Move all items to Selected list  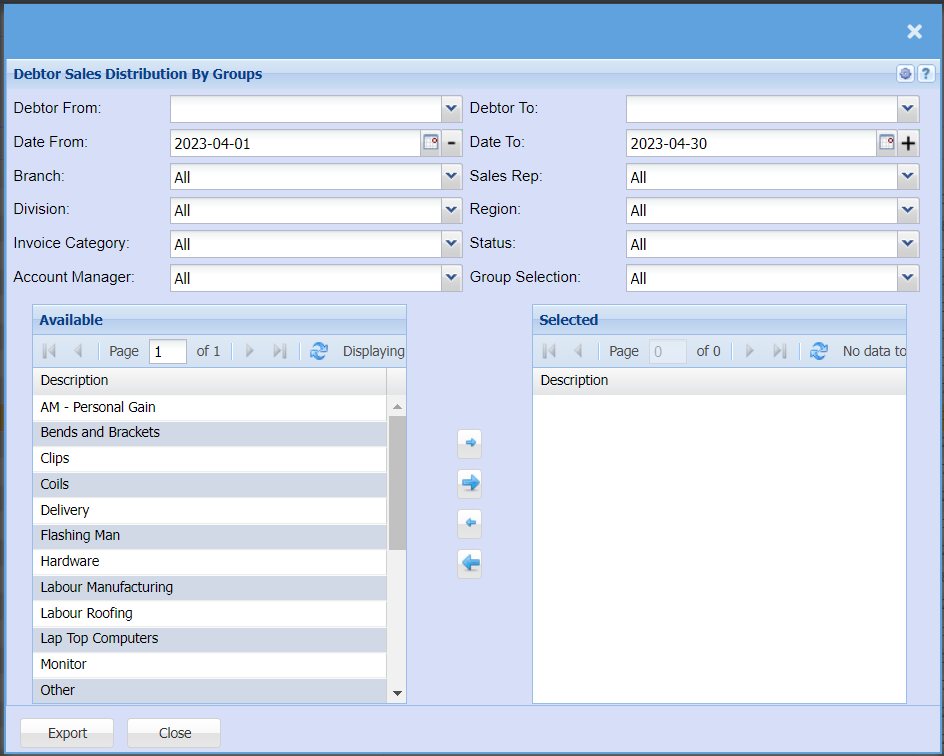click(469, 483)
